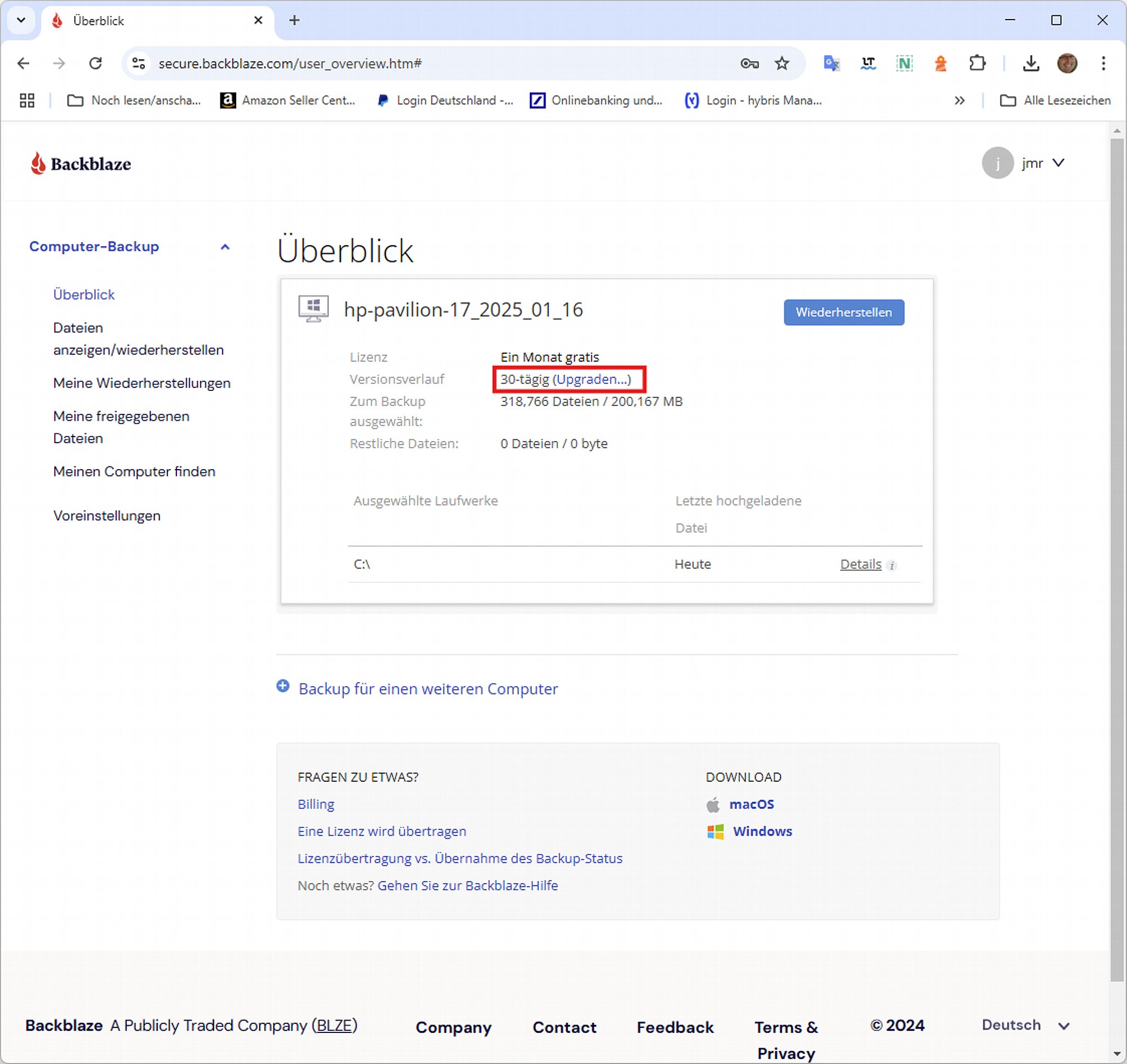Open the Login - hybris Mana... bookmark
The height and width of the screenshot is (1064, 1127).
(x=753, y=100)
